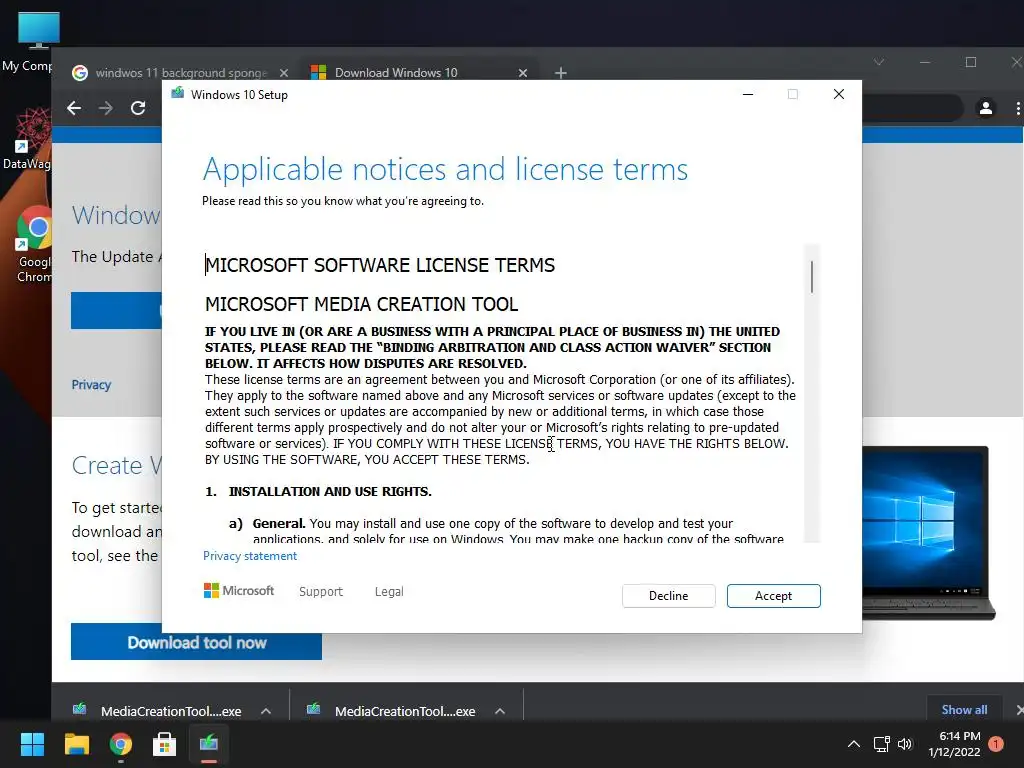Close the 'windwos 11 background sponge' tab
The image size is (1024, 768).
point(283,72)
